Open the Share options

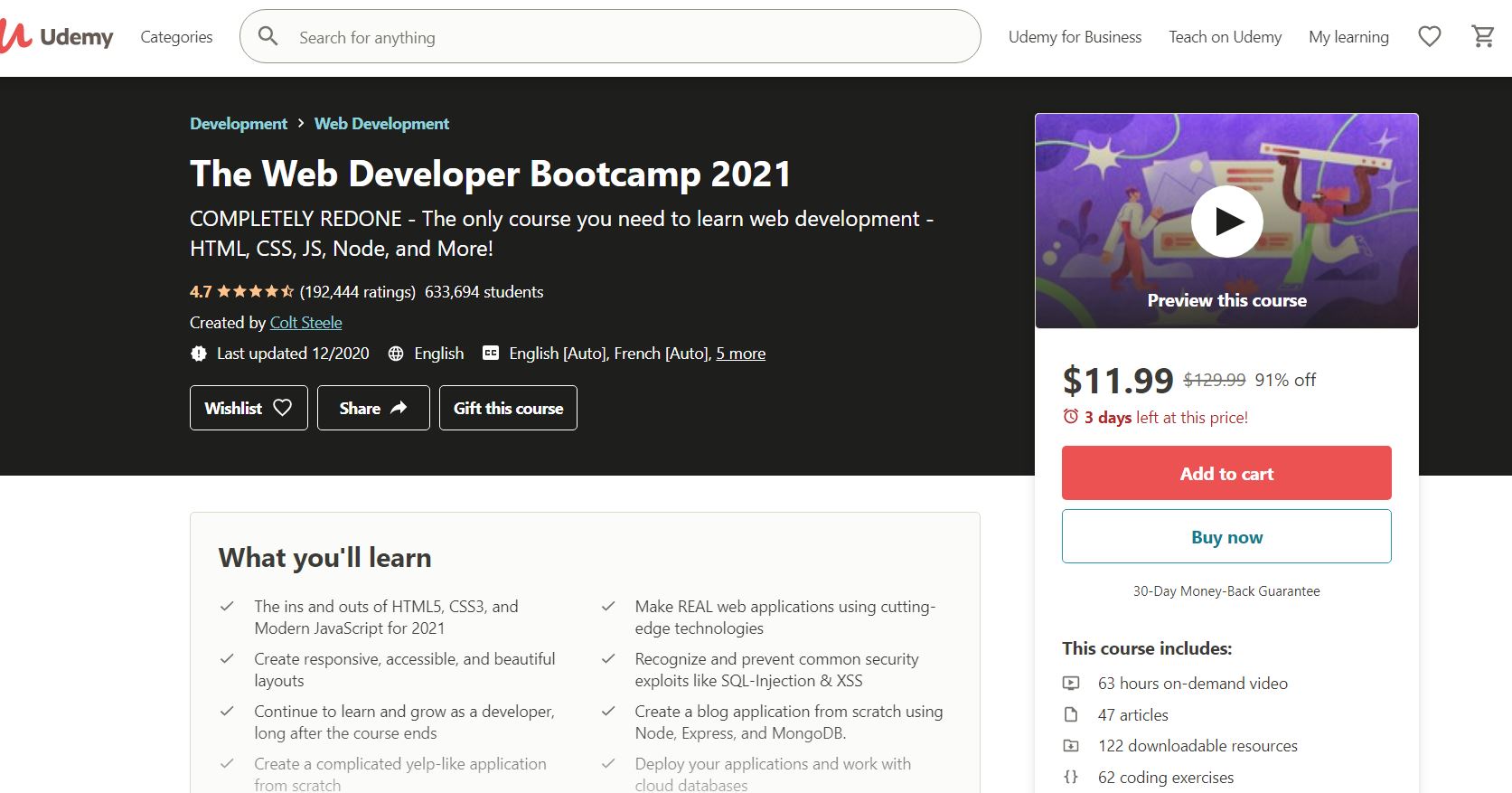tap(372, 408)
